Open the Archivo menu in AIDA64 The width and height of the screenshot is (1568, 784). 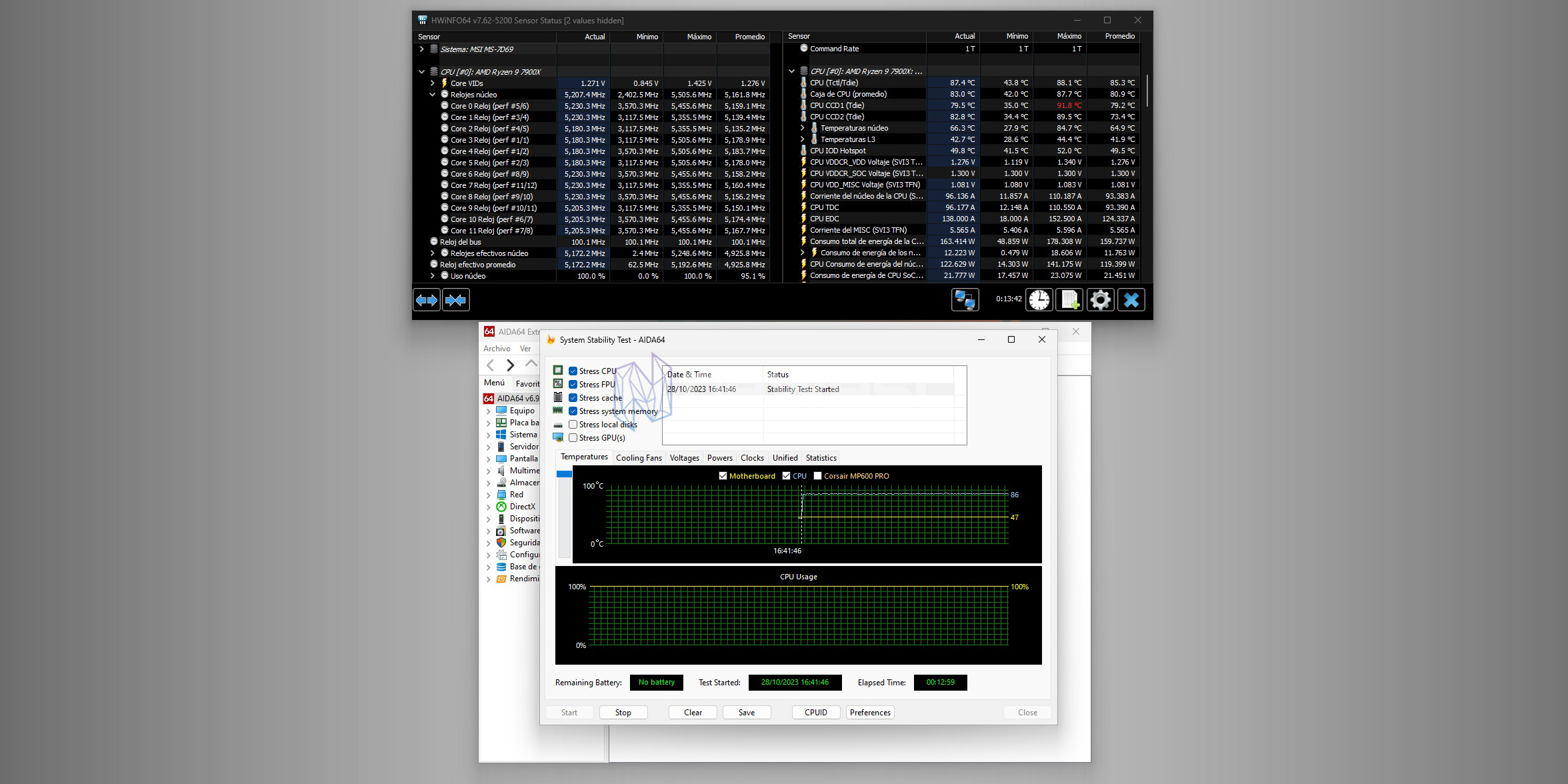coord(497,349)
